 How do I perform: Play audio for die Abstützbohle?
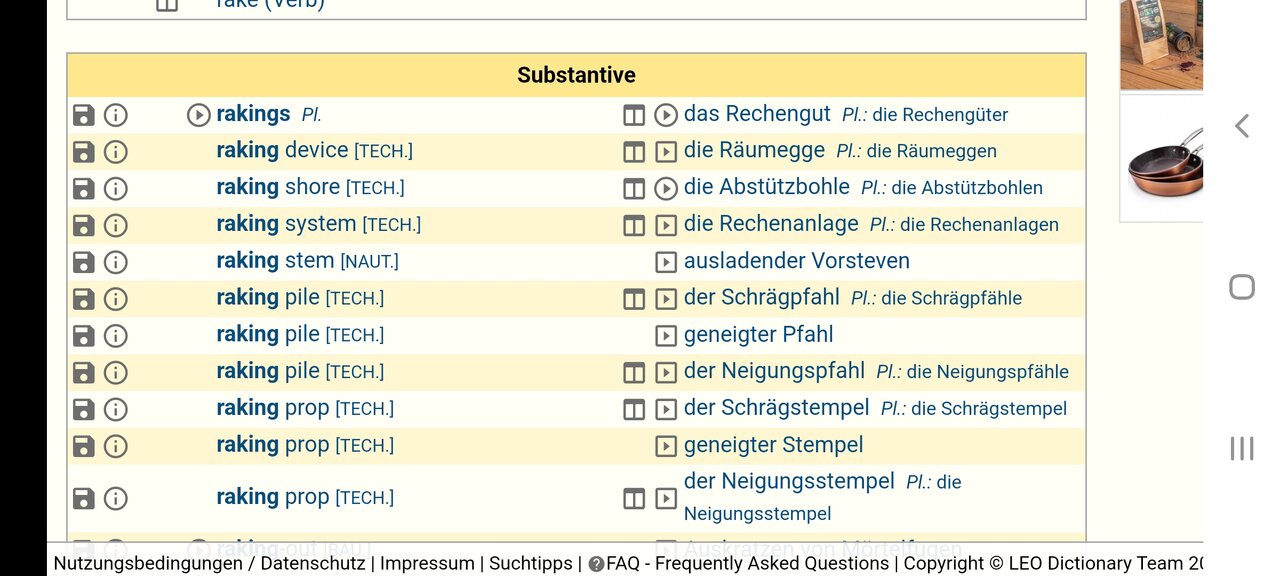(x=666, y=189)
